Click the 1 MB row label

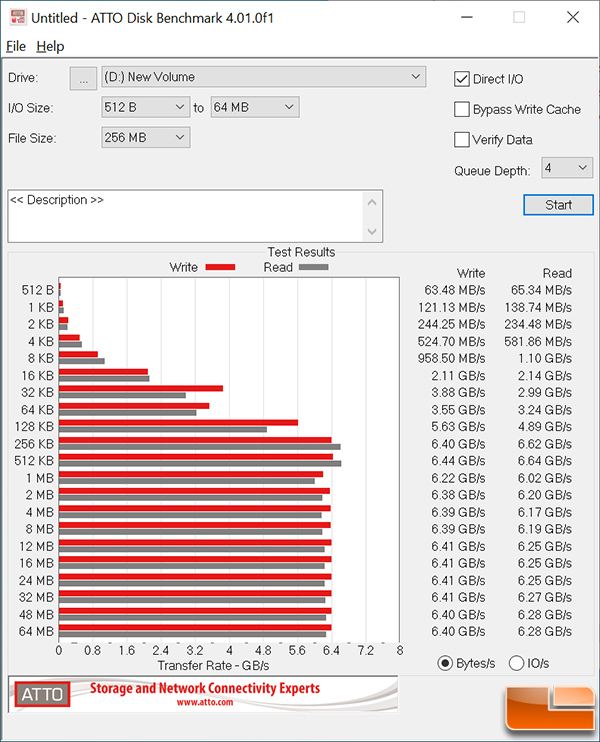point(40,478)
